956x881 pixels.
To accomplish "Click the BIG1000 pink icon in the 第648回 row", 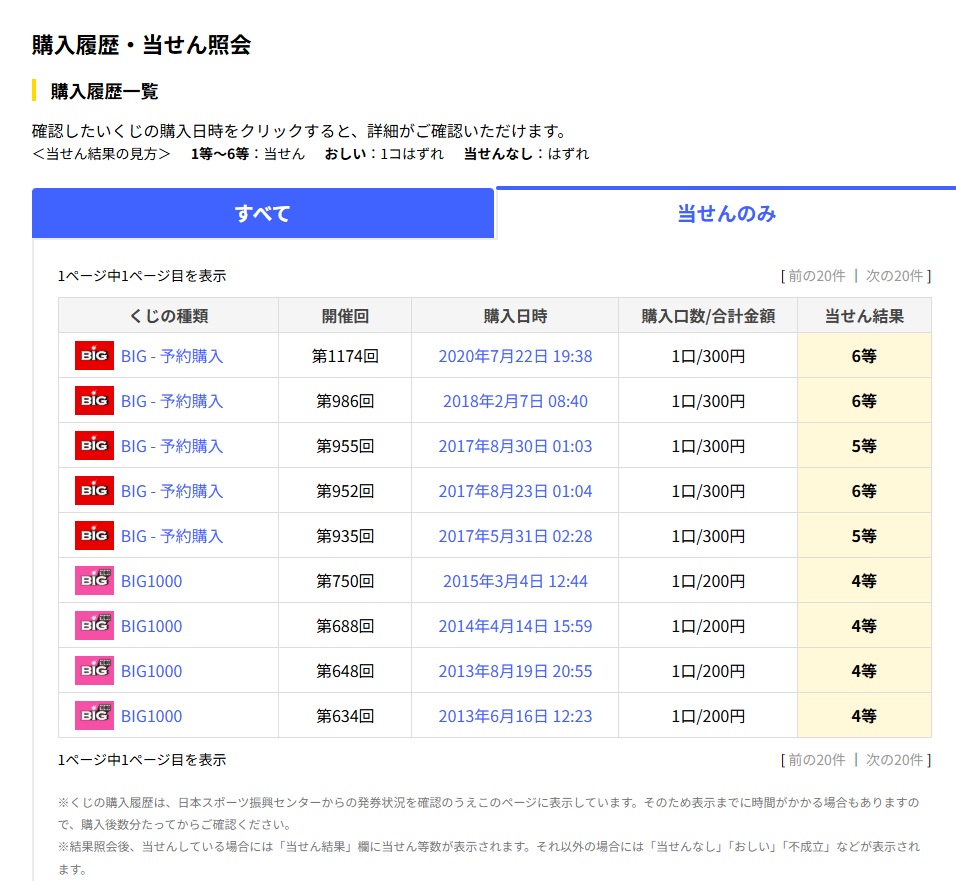I will pyautogui.click(x=94, y=671).
